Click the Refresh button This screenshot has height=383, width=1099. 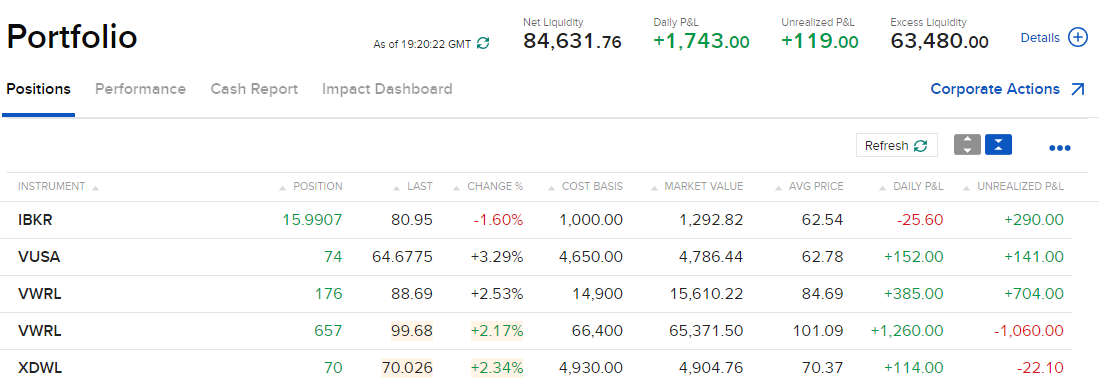[896, 146]
